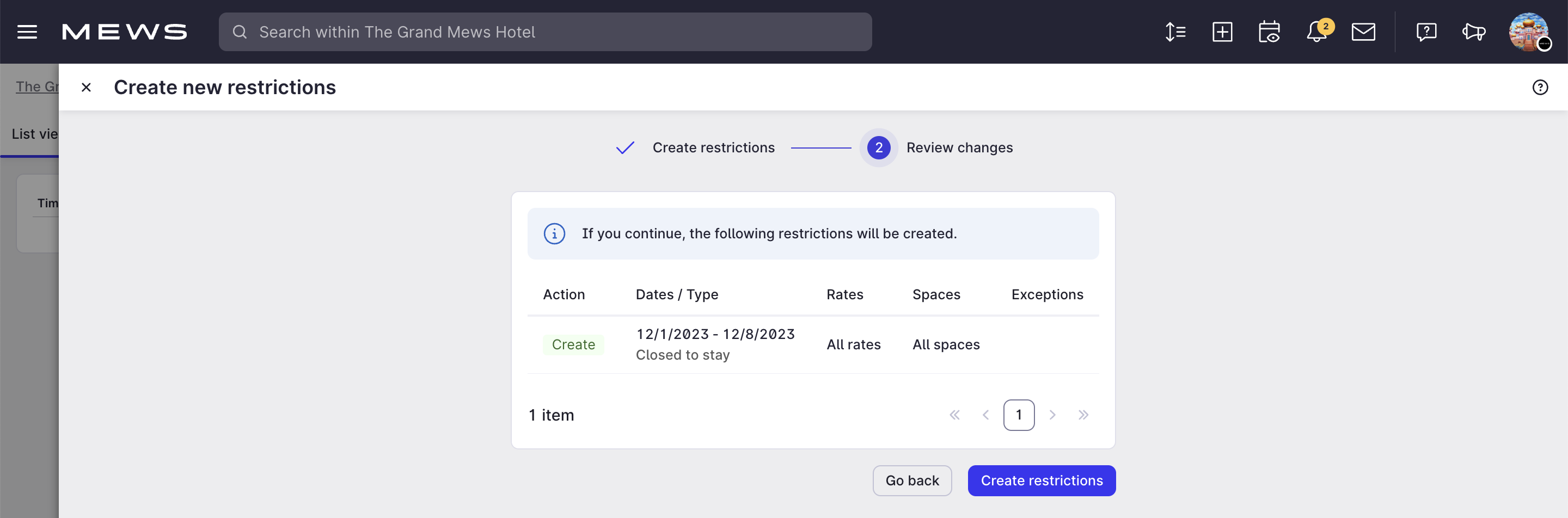Open the mail envelope icon
Screen dimensions: 1568x518
pos(1363,32)
